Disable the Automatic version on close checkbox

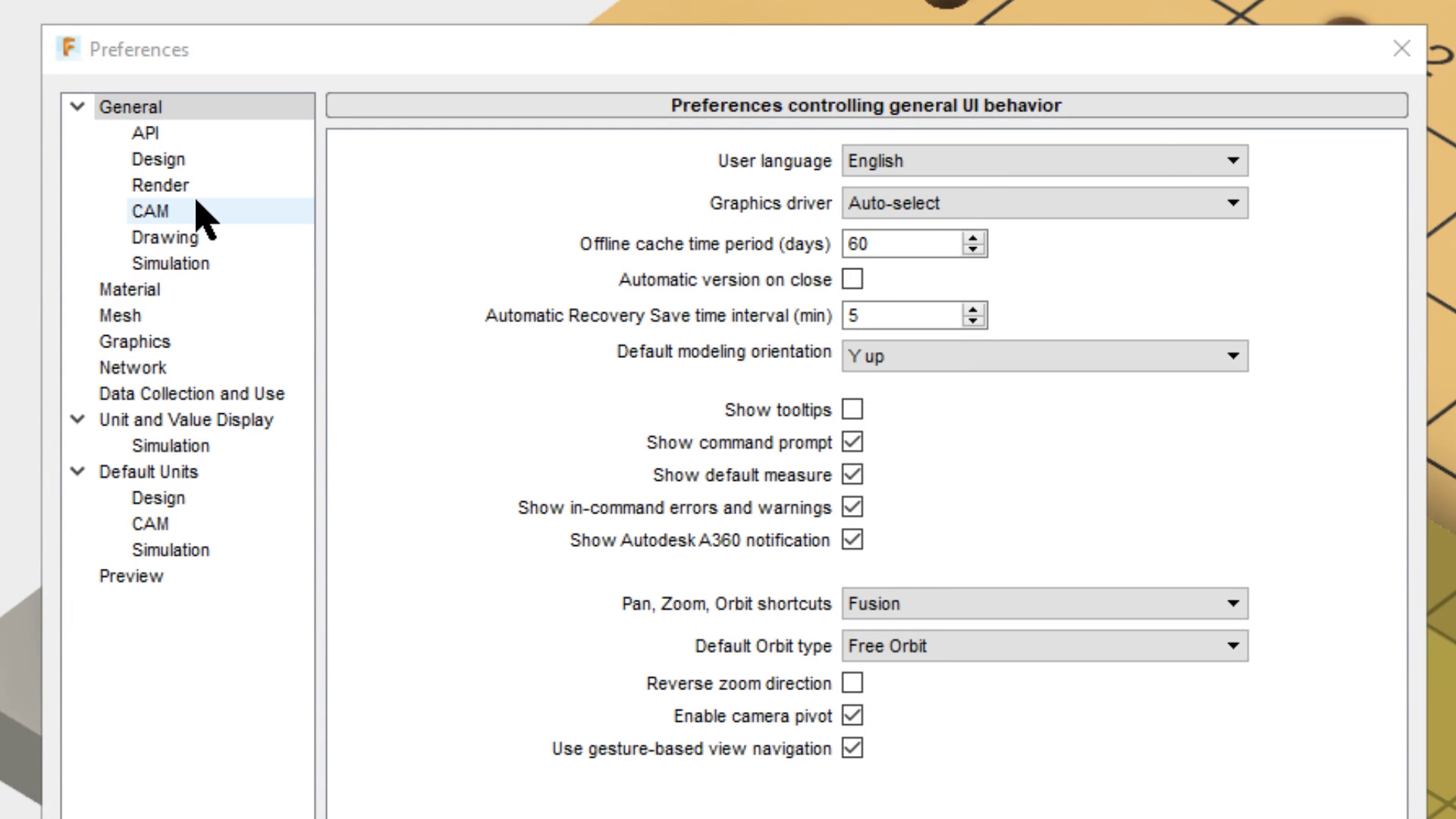click(x=852, y=279)
